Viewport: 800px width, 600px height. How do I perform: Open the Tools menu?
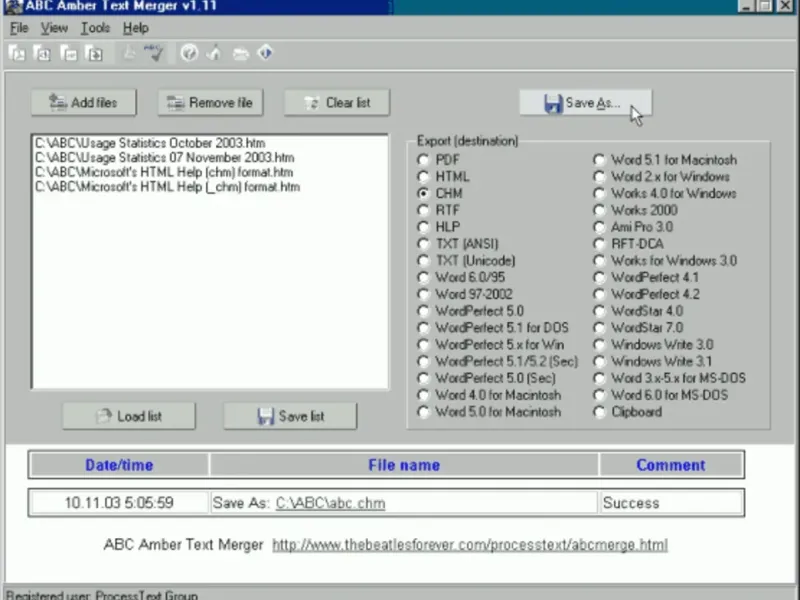(95, 28)
